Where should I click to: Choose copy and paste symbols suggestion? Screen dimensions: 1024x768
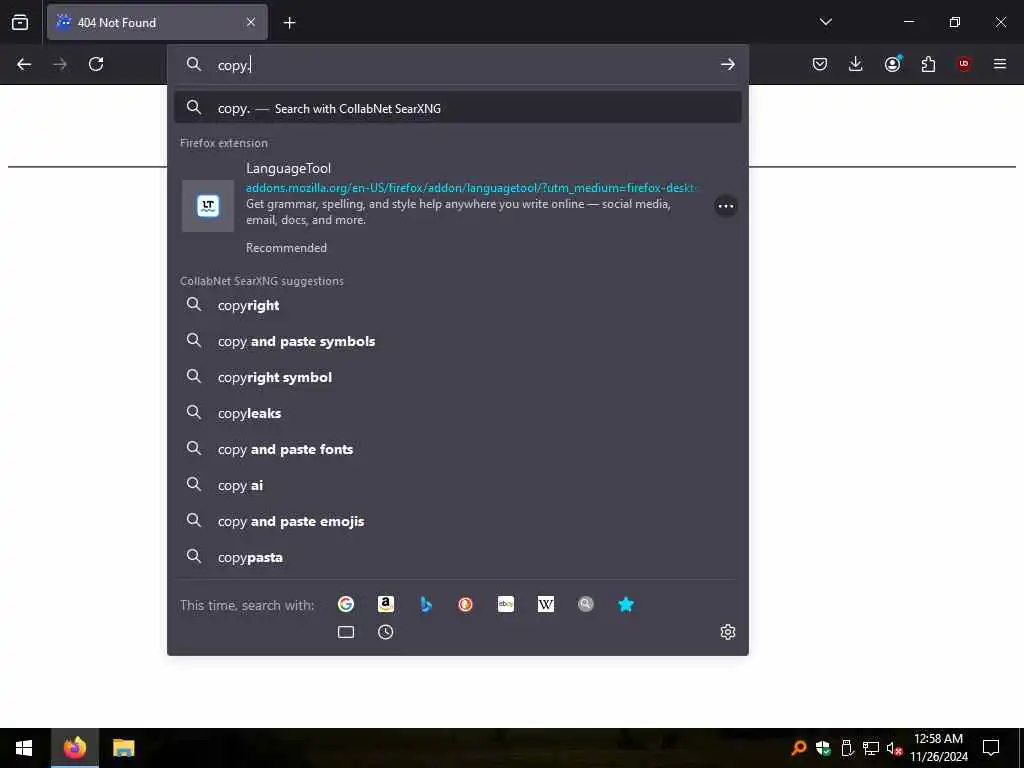pos(457,342)
